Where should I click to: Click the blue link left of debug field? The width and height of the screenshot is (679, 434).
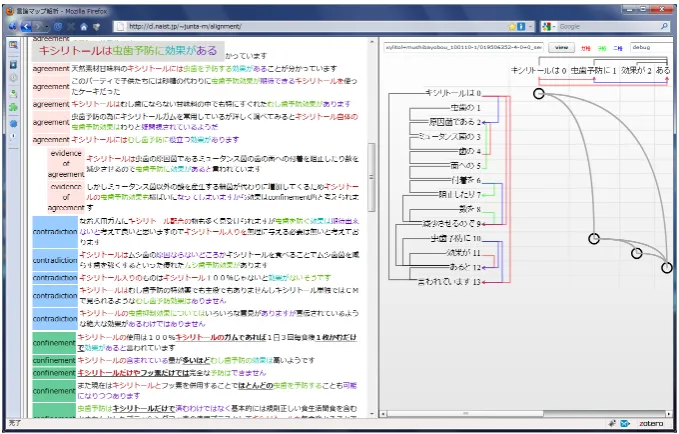tap(618, 48)
